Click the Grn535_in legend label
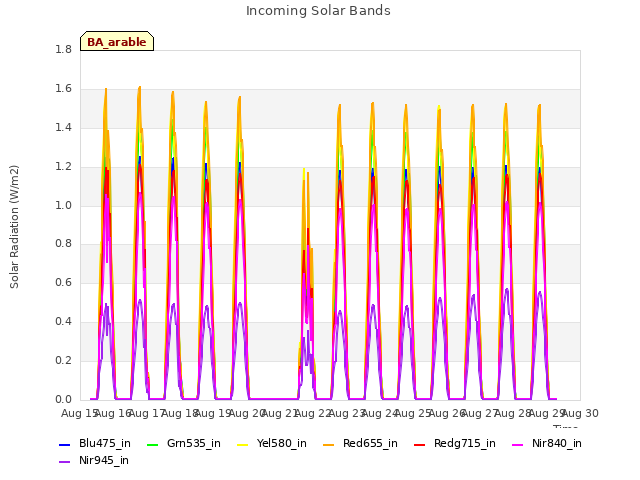The image size is (640, 480). pyautogui.click(x=194, y=444)
